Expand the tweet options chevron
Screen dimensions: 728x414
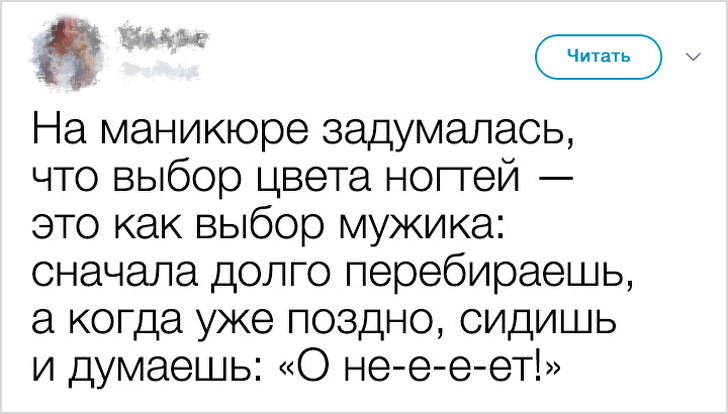pos(692,57)
